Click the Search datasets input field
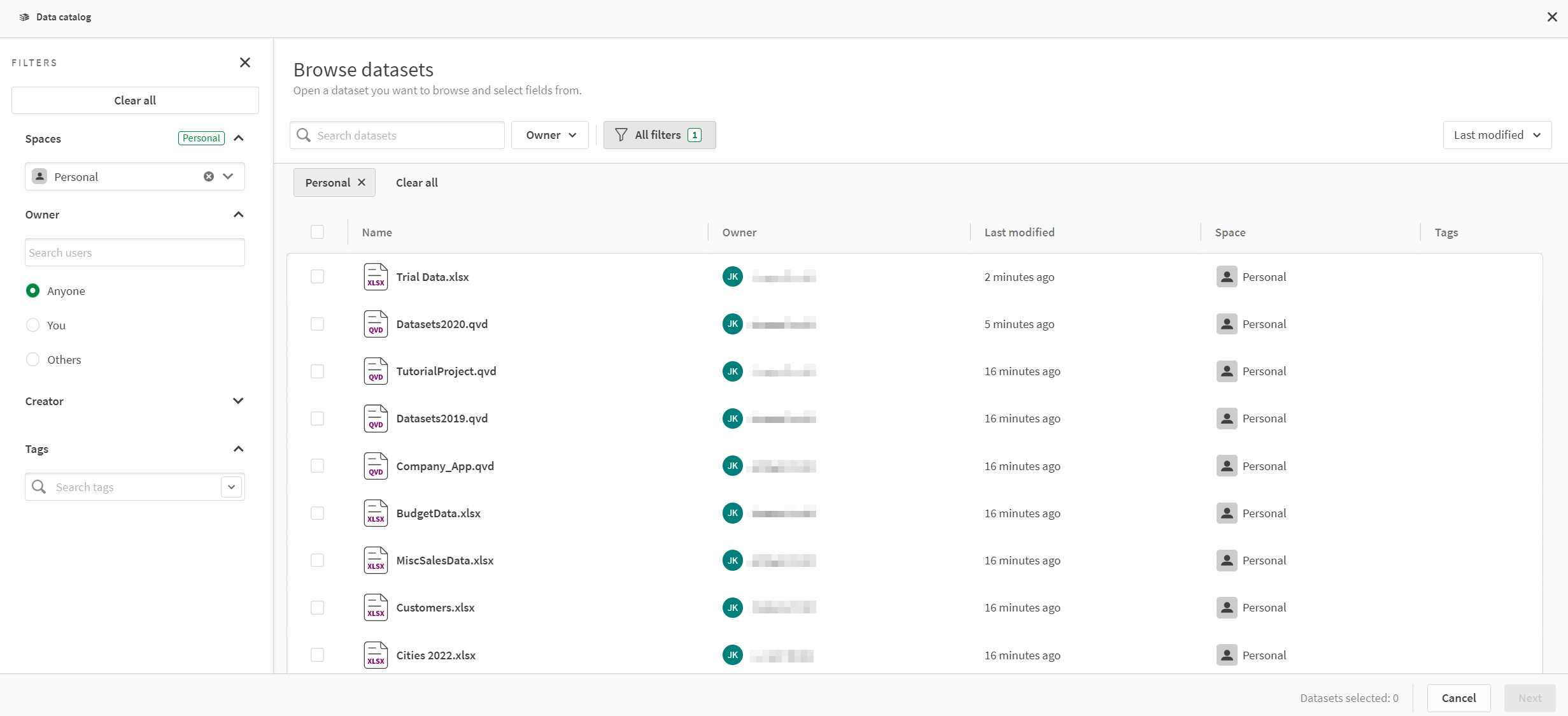 click(397, 135)
